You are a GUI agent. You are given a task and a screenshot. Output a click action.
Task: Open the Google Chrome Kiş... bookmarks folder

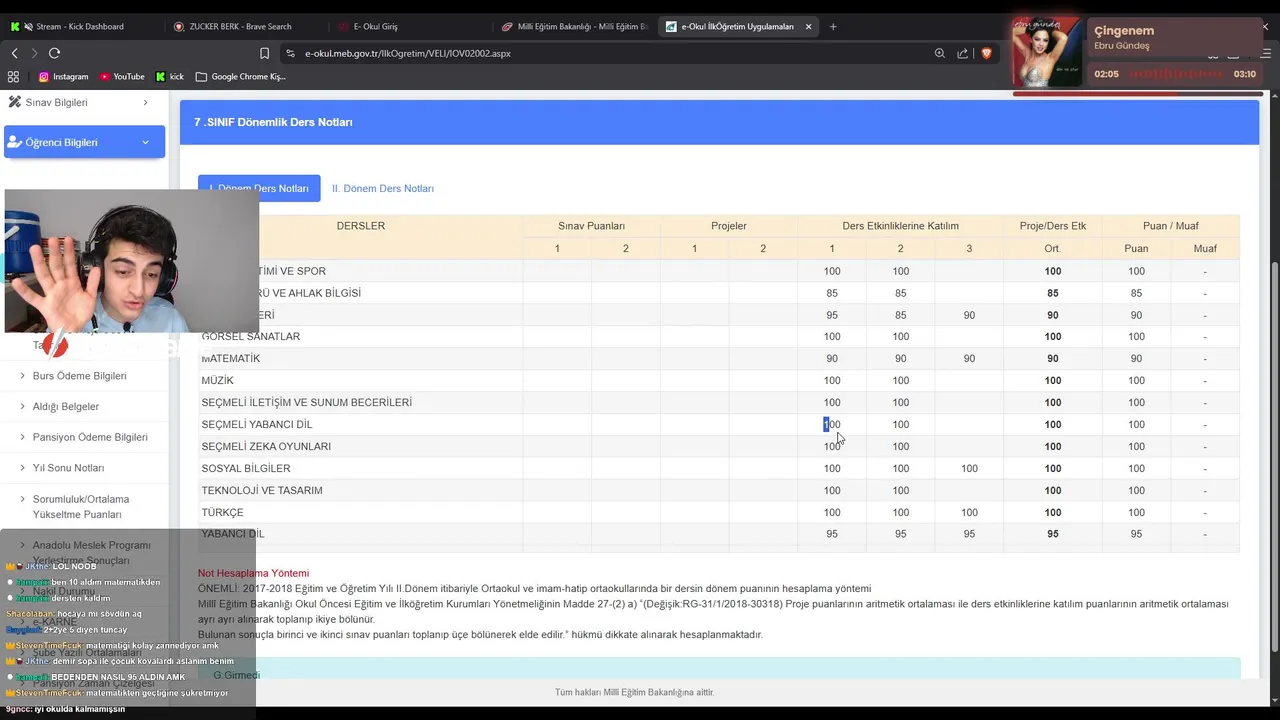[x=241, y=76]
